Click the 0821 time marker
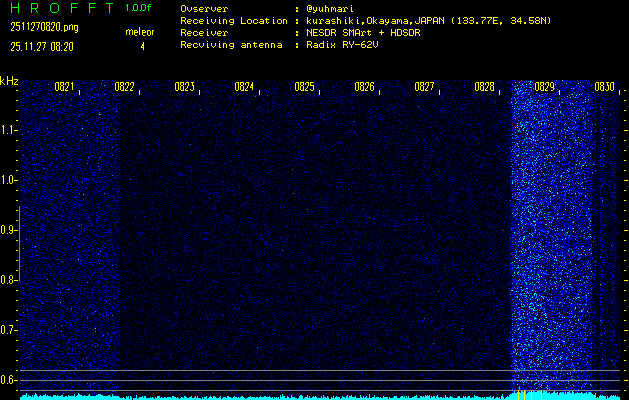This screenshot has width=629, height=400. click(64, 87)
